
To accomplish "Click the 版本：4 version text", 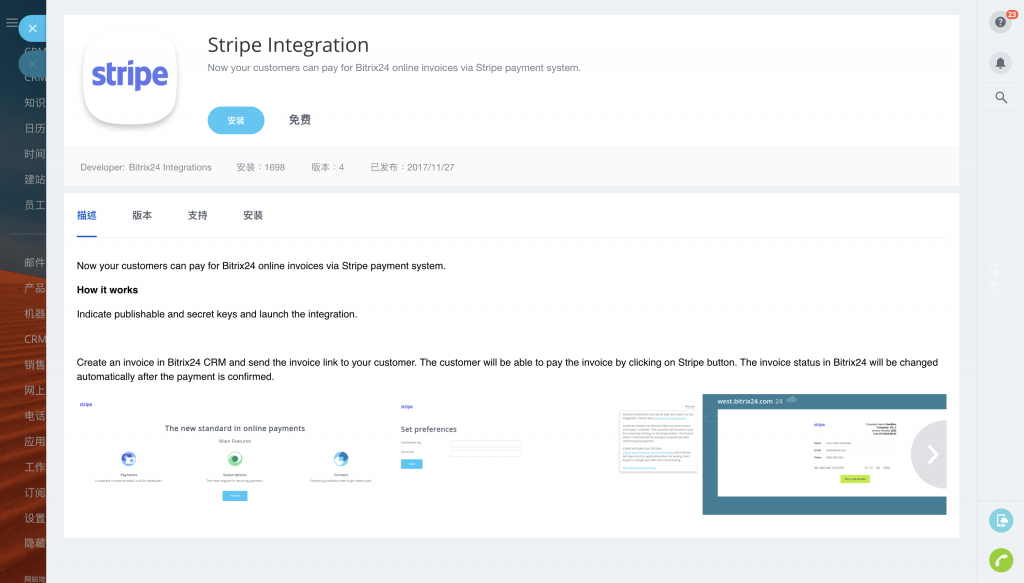I will click(x=327, y=167).
